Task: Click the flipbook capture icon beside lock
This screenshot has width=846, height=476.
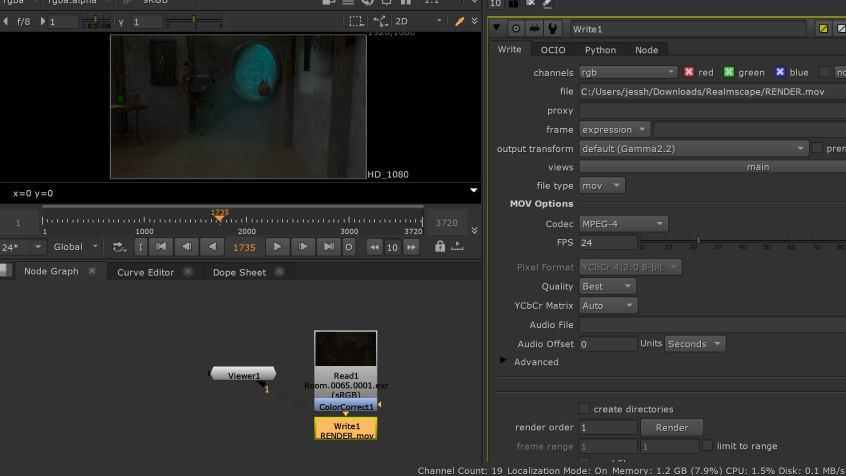Action: pyautogui.click(x=458, y=247)
